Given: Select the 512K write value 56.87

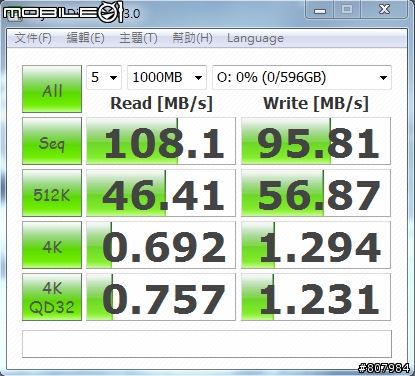Looking at the screenshot, I should (x=316, y=193).
